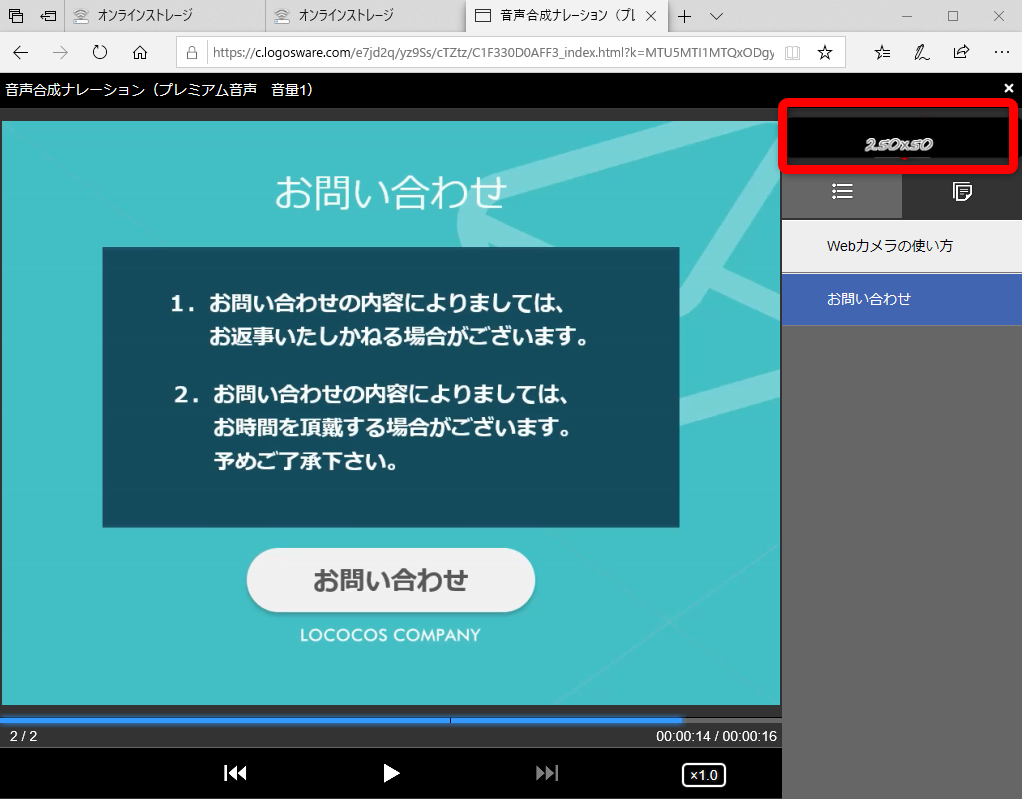Refresh the browser page
The width and height of the screenshot is (1022, 799).
[x=100, y=53]
